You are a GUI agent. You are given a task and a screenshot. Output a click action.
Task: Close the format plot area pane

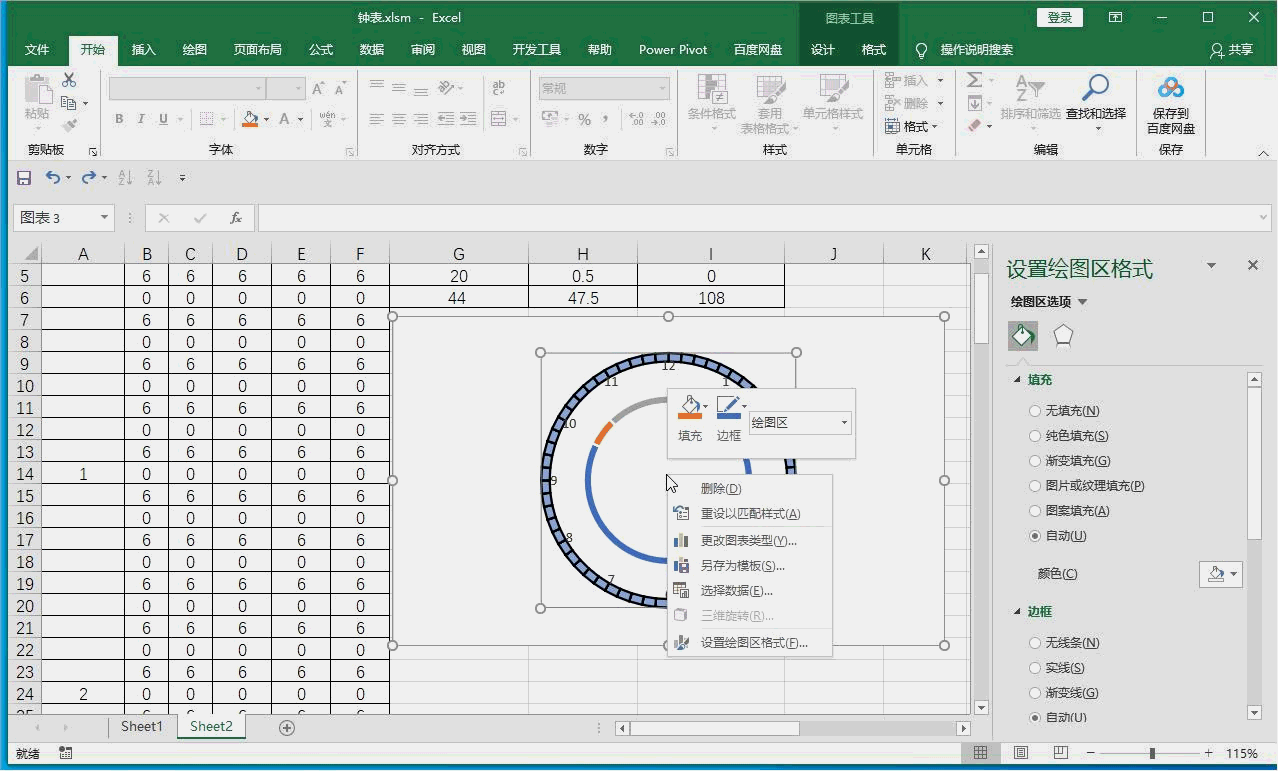(x=1253, y=266)
